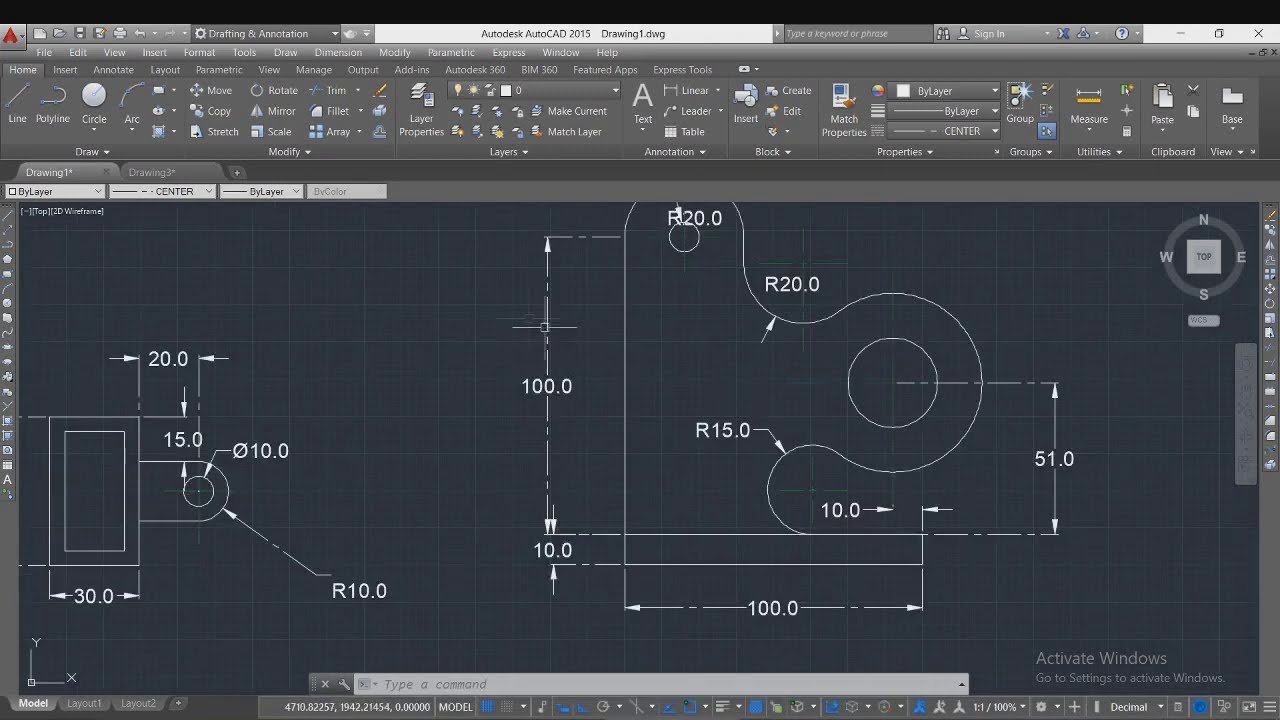
Task: Activate the Rotate command
Action: pos(274,90)
